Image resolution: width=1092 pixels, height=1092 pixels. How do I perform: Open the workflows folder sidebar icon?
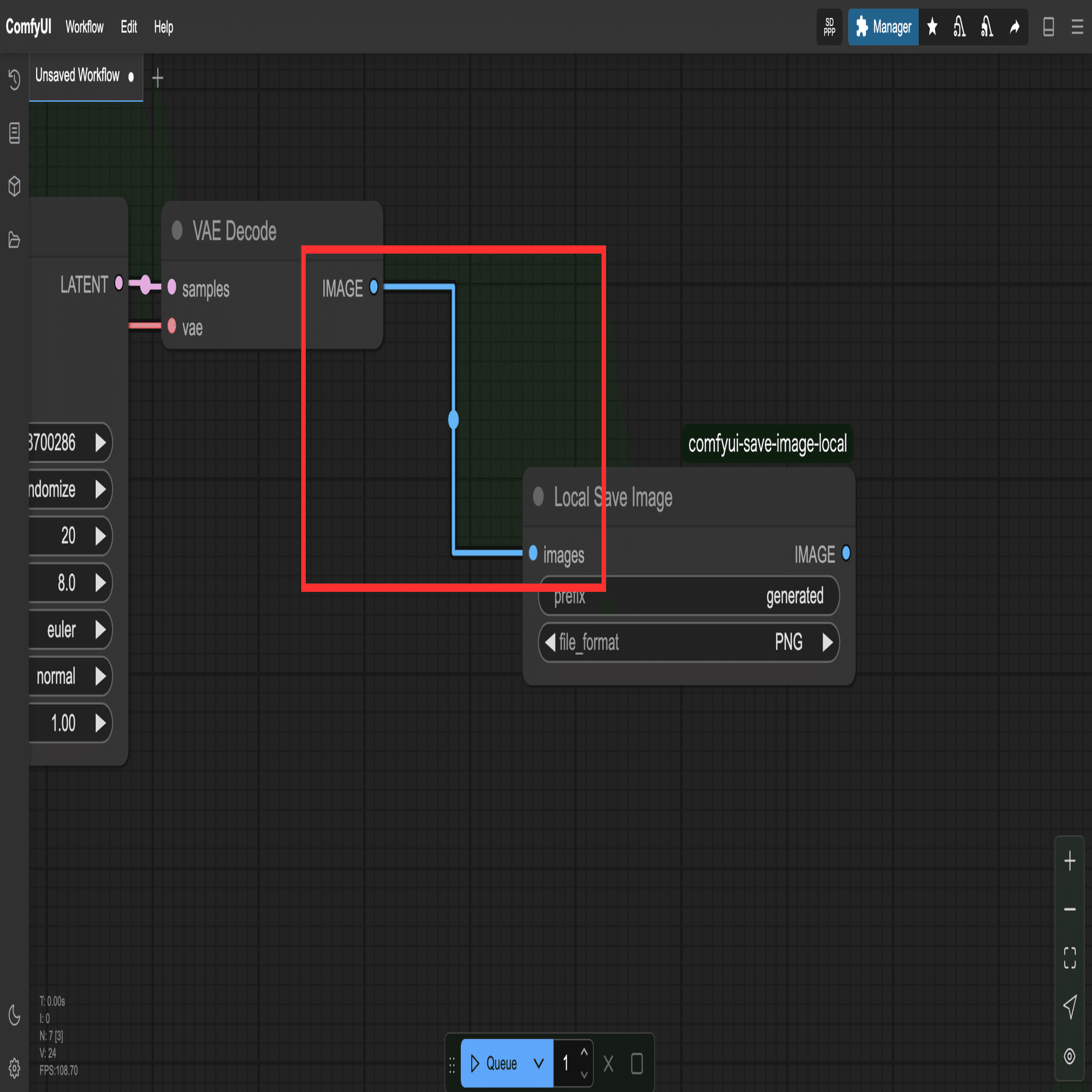[x=14, y=240]
